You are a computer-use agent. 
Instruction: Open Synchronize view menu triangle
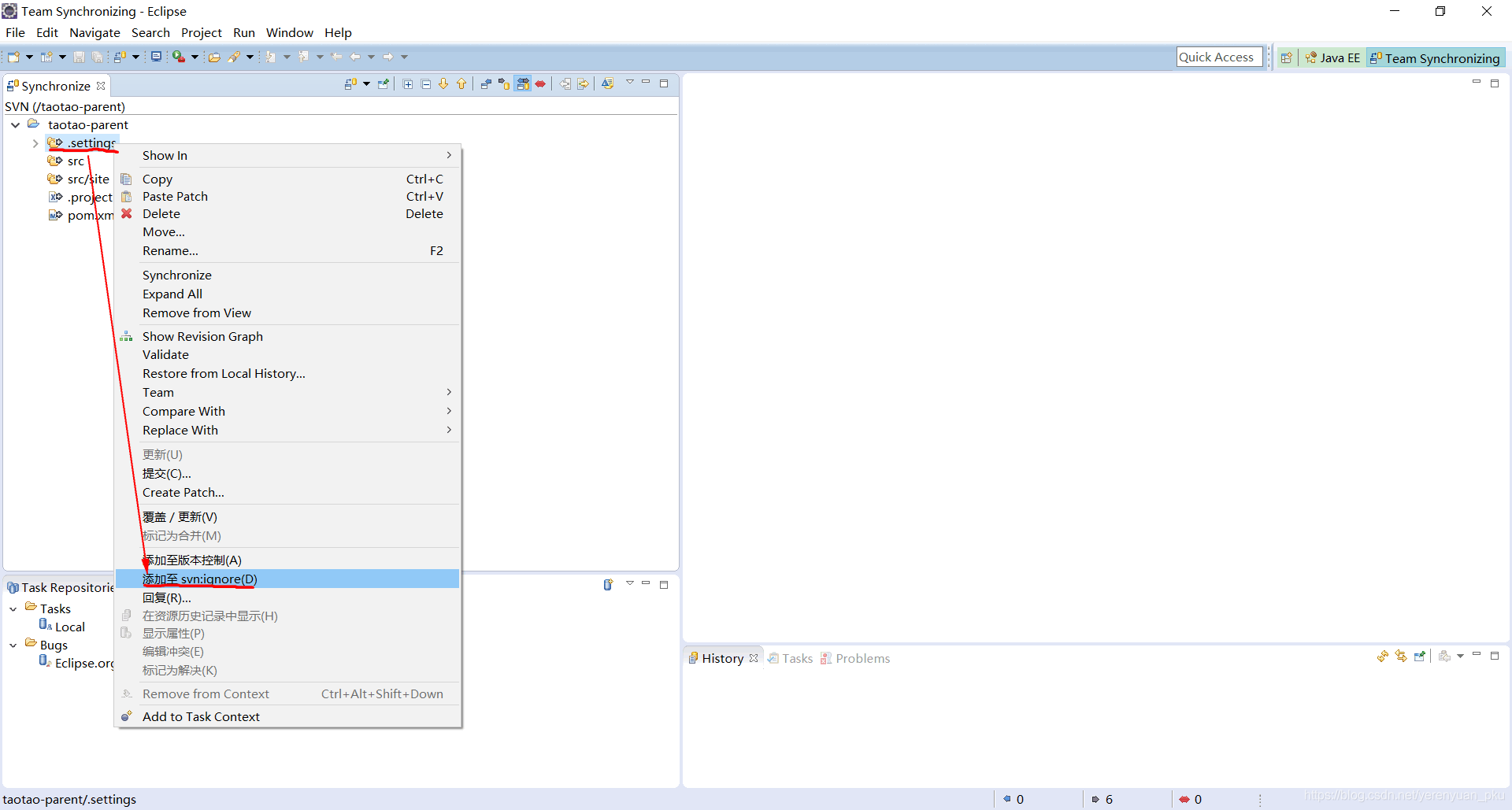(629, 82)
